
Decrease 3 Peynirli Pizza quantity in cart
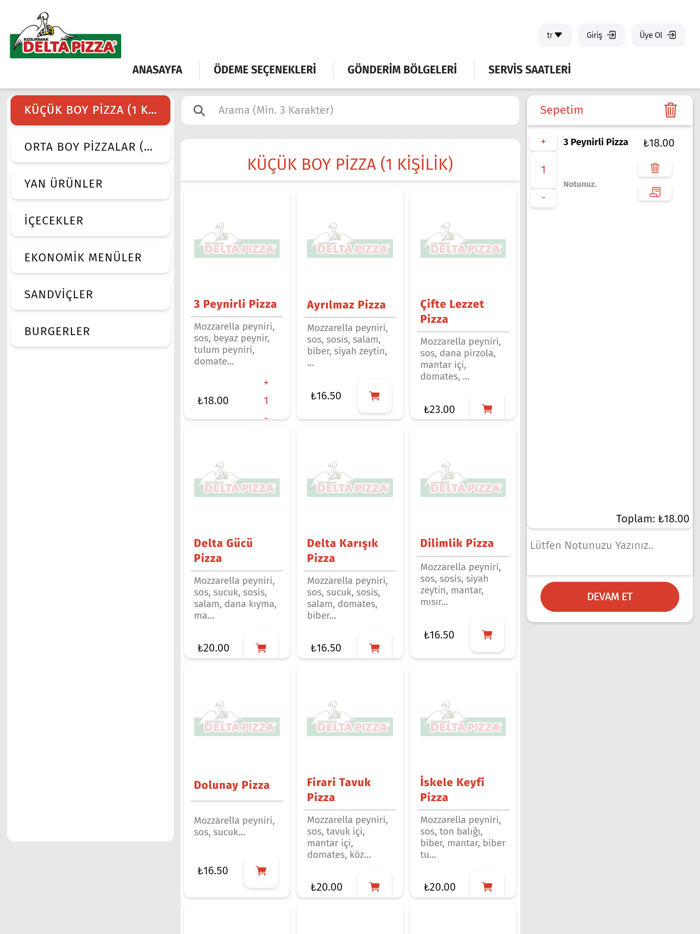543,197
